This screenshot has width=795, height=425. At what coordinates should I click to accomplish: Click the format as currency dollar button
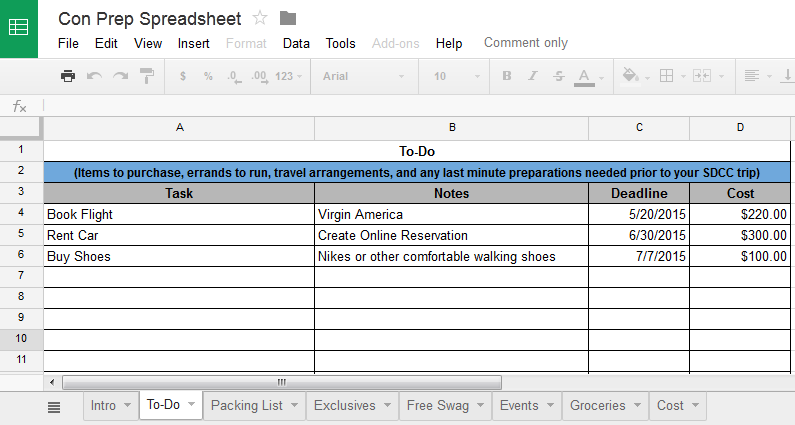tap(183, 76)
